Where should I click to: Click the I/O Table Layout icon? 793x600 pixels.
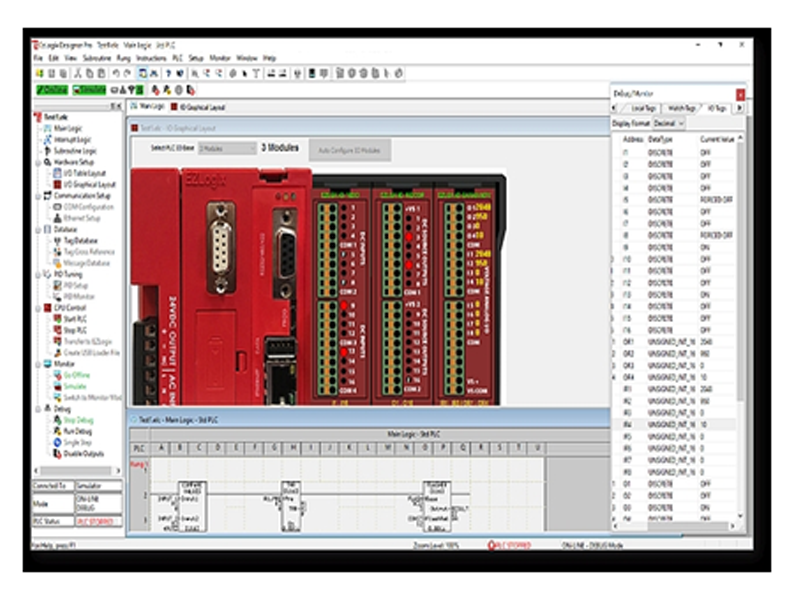coord(57,173)
